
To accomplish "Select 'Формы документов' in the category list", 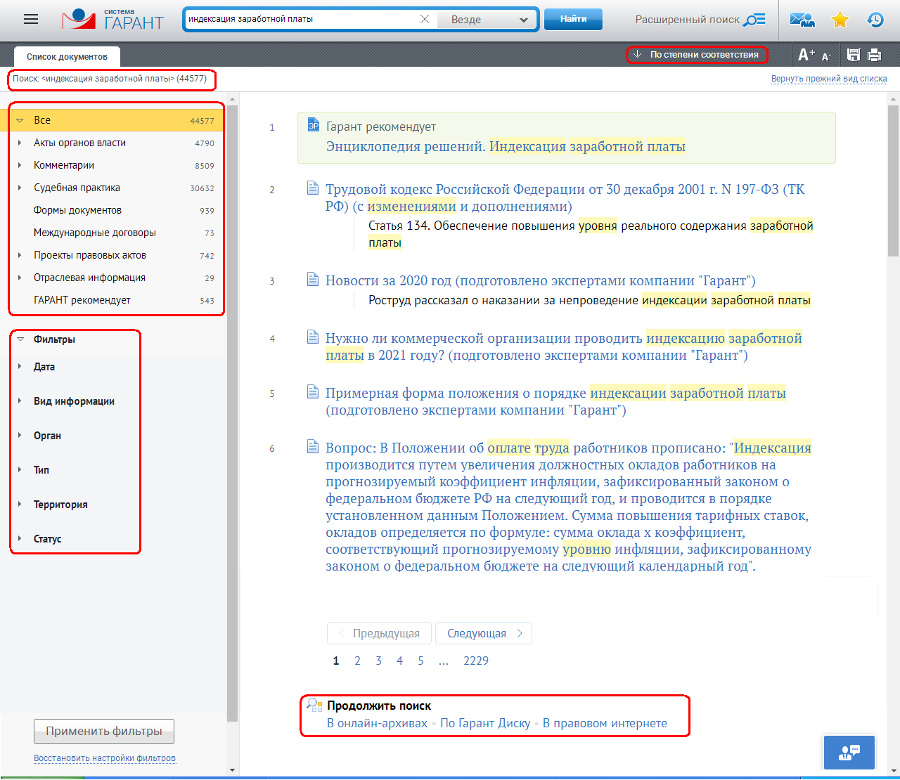I will tap(77, 210).
